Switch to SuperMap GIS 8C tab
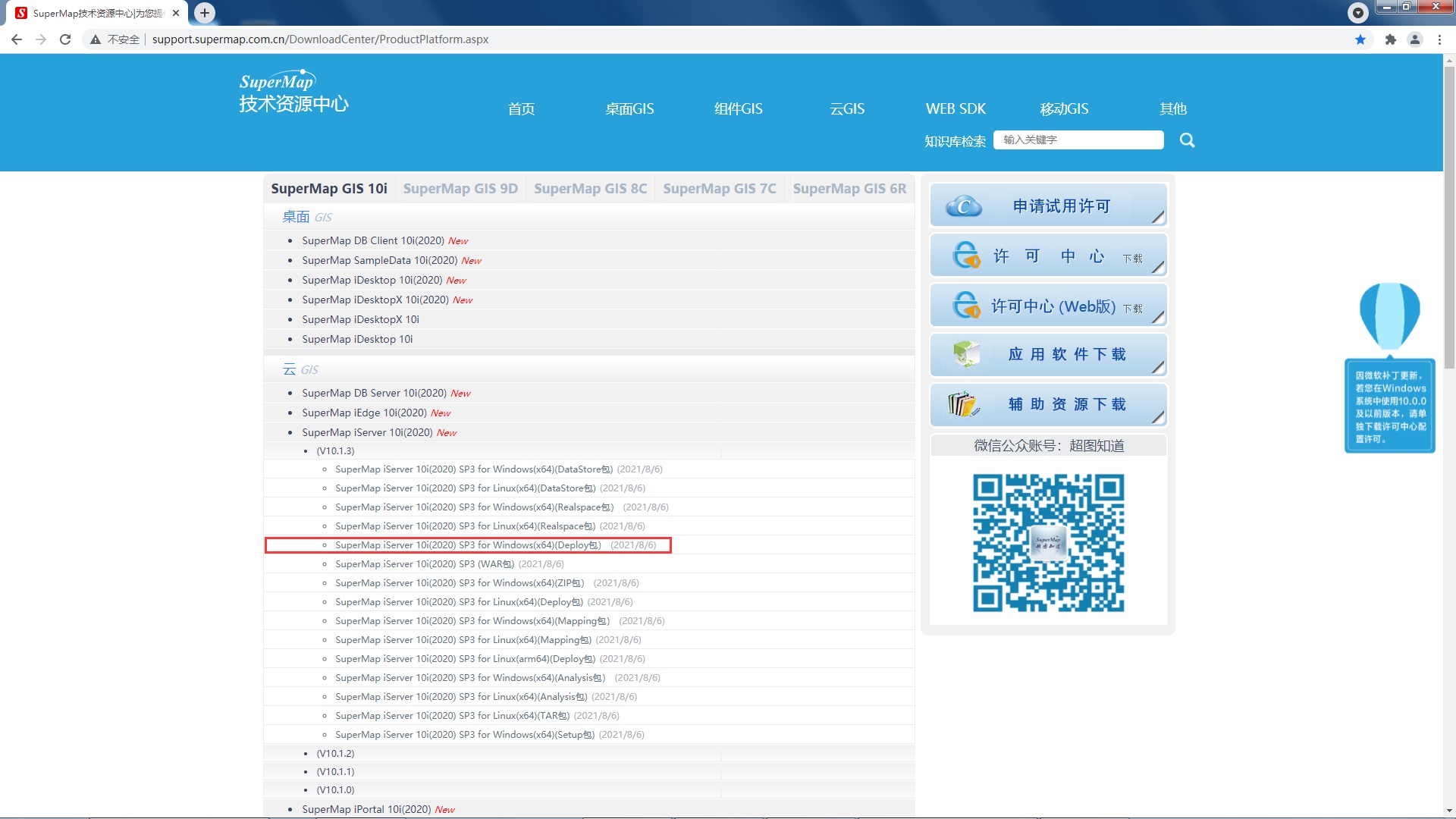The image size is (1456, 819). click(x=590, y=189)
